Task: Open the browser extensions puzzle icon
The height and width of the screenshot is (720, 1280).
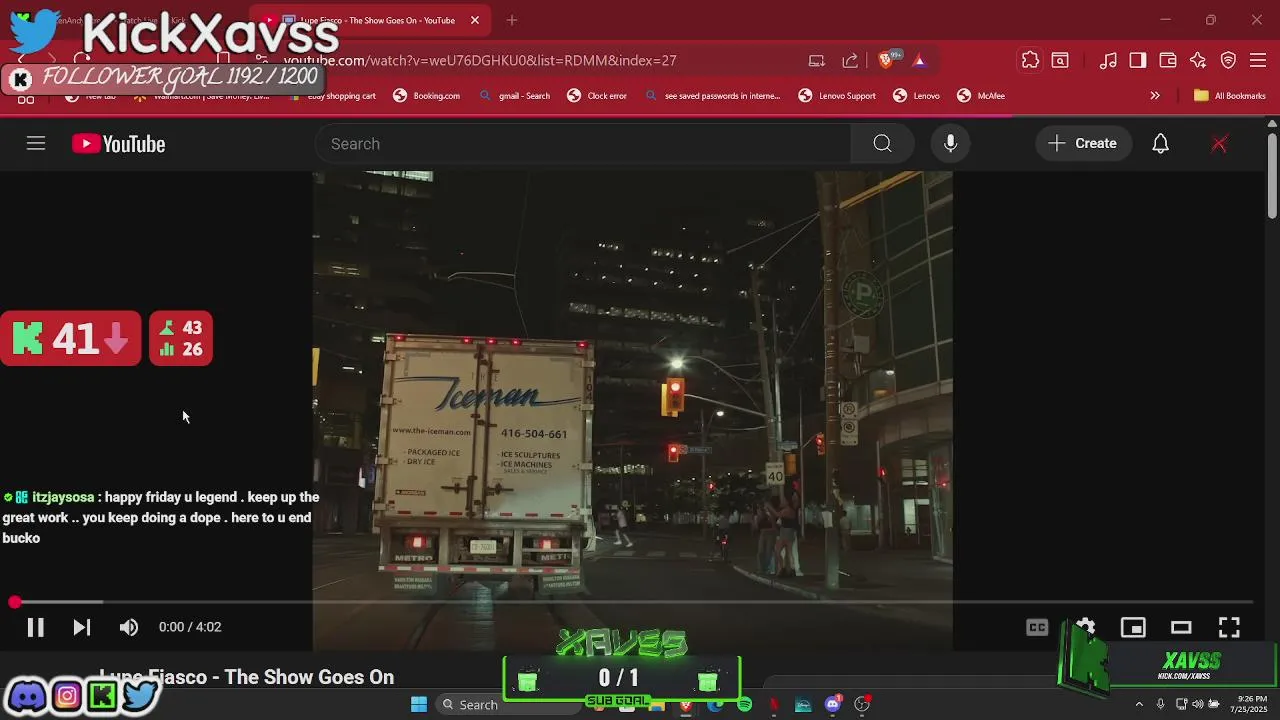Action: pyautogui.click(x=1030, y=60)
